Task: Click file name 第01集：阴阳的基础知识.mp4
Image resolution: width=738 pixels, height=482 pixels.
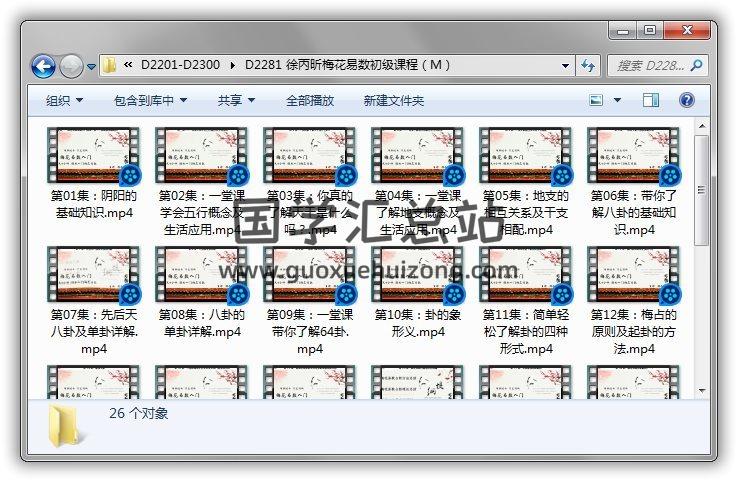Action: point(94,204)
